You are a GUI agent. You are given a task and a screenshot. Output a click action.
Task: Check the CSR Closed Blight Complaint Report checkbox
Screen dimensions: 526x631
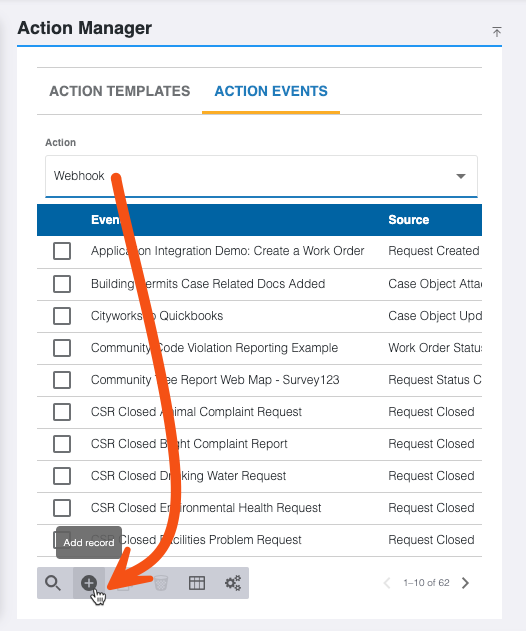click(x=62, y=444)
